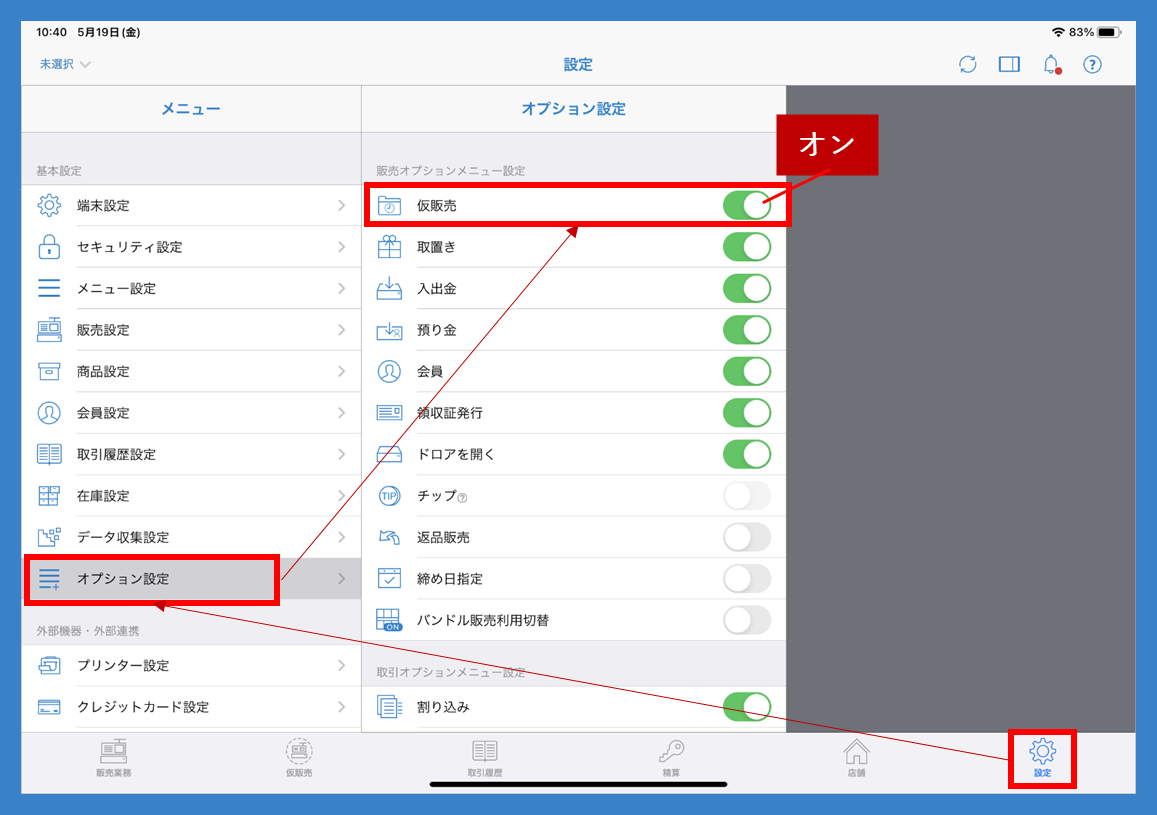Viewport: 1157px width, 815px height.
Task: Open 販売業務 register icon in bottom bar
Action: pos(114,759)
